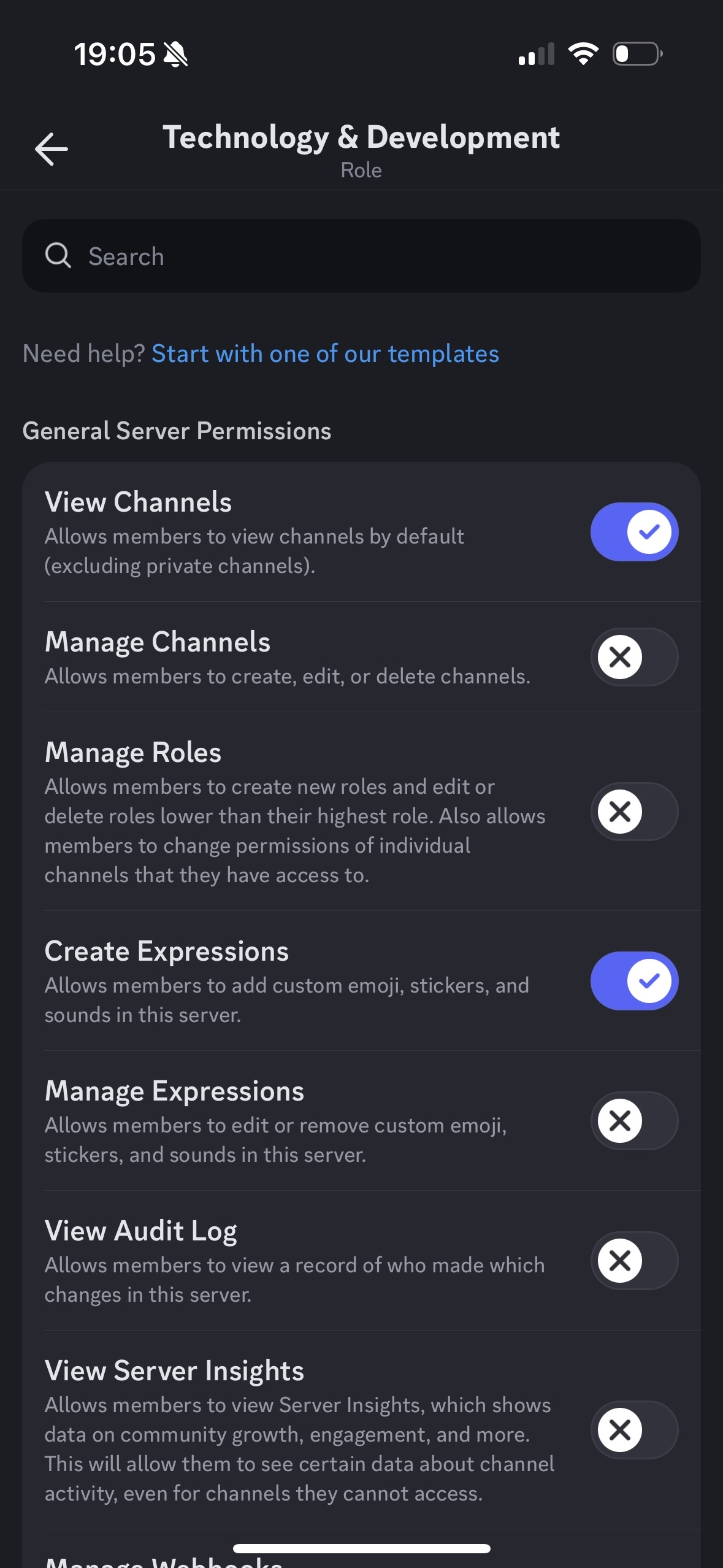The image size is (723, 1568).
Task: Tap the General Server Permissions header
Action: pyautogui.click(x=177, y=431)
